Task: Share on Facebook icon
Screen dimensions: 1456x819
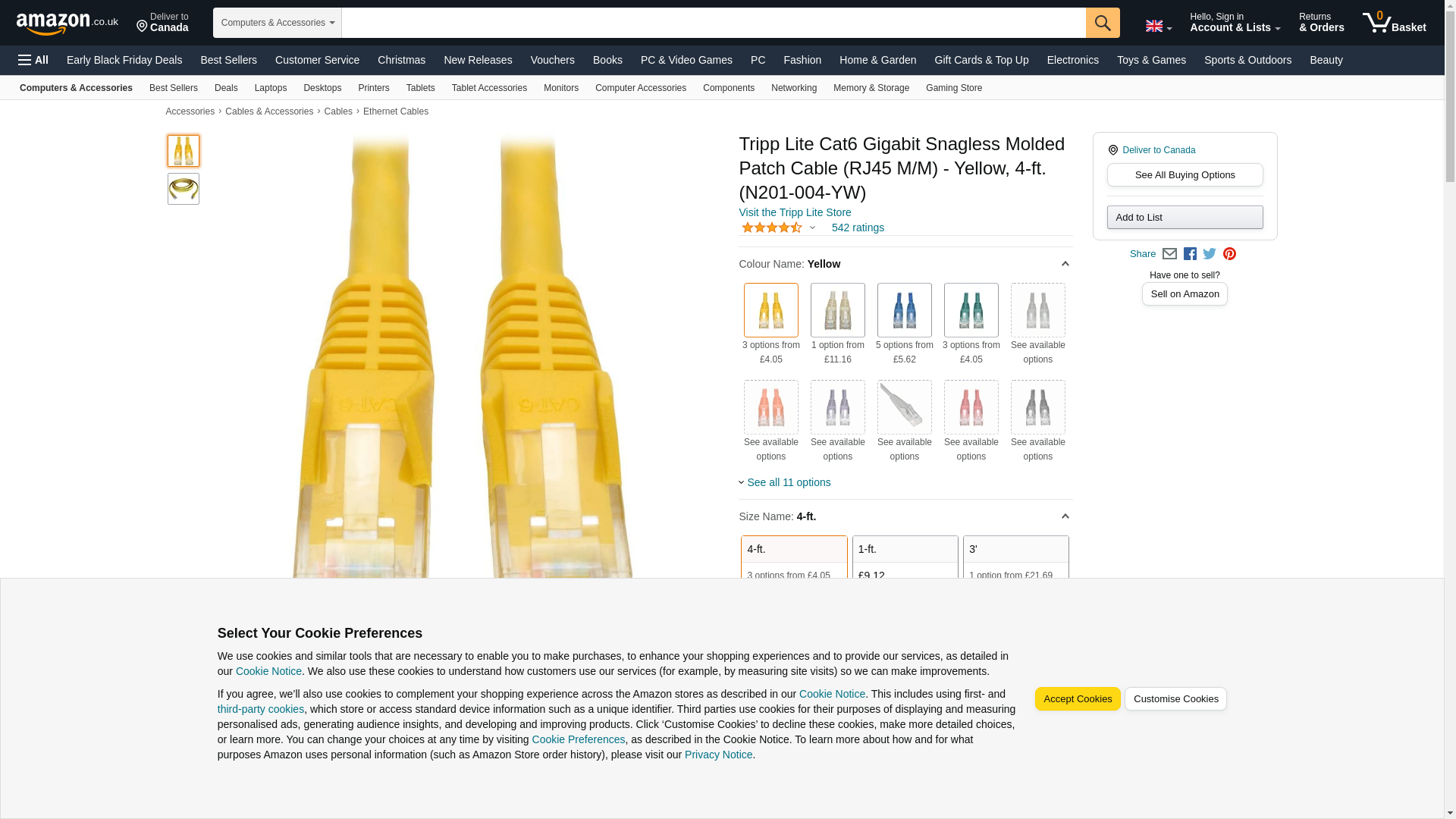Action: point(1190,254)
